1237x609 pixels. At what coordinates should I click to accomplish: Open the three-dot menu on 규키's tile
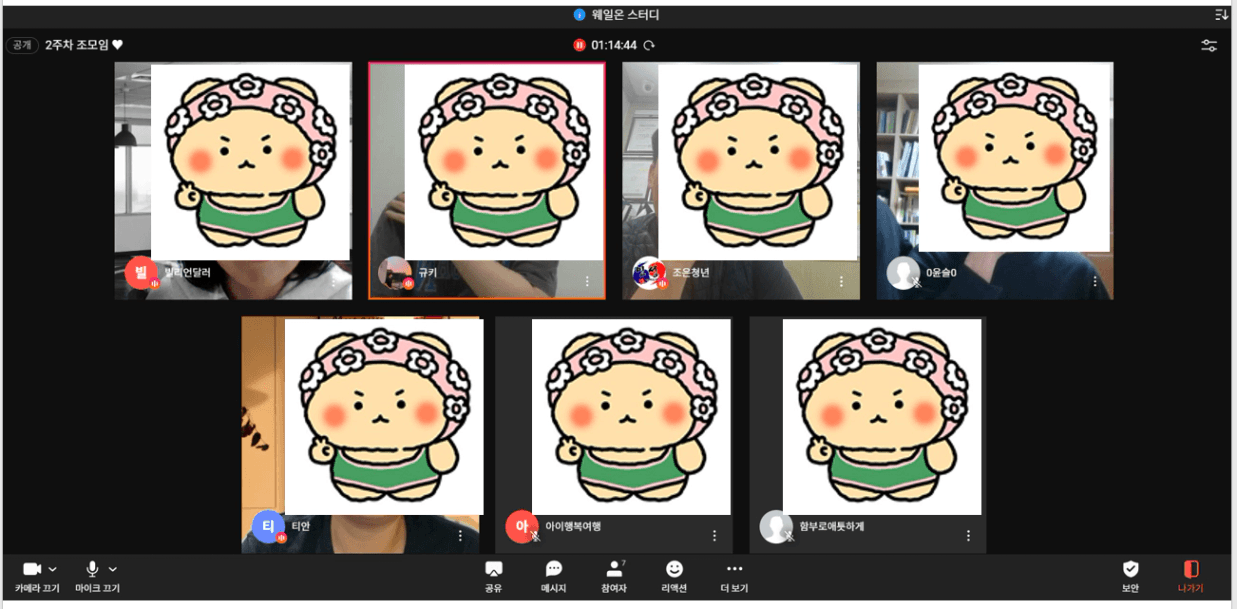pos(588,282)
